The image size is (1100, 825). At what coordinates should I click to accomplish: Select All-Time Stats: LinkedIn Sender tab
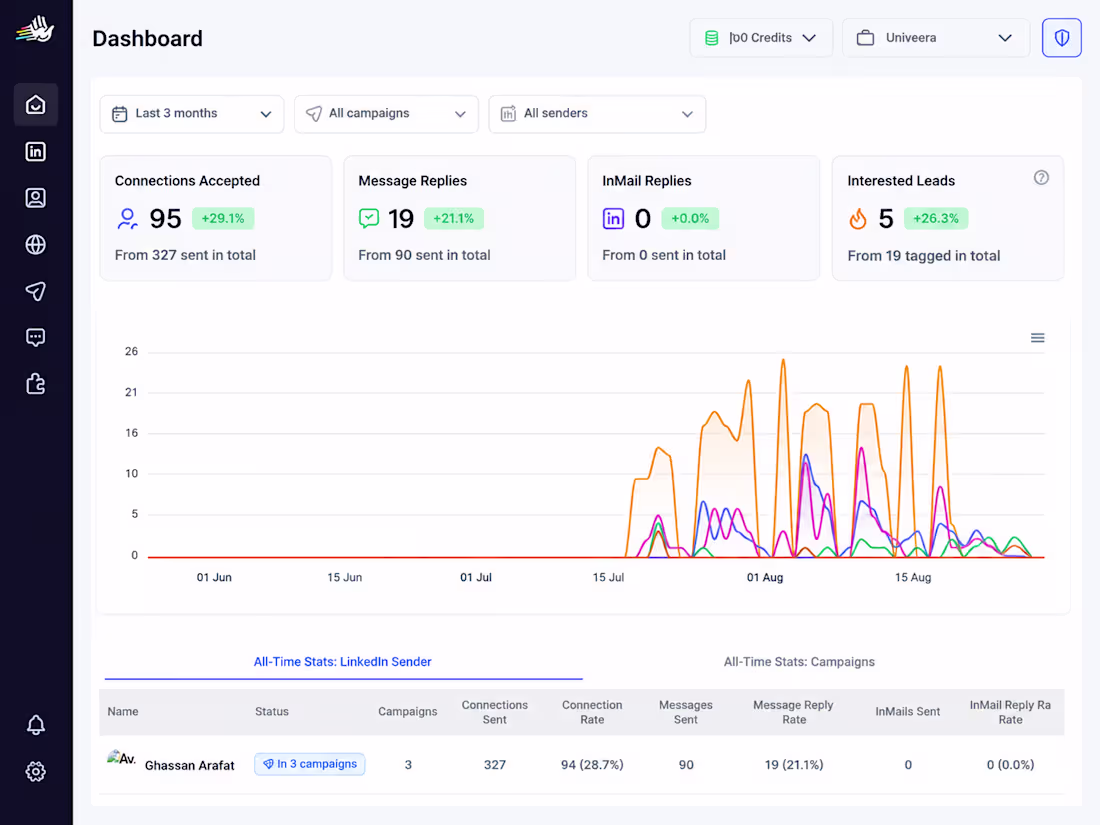[x=342, y=662]
